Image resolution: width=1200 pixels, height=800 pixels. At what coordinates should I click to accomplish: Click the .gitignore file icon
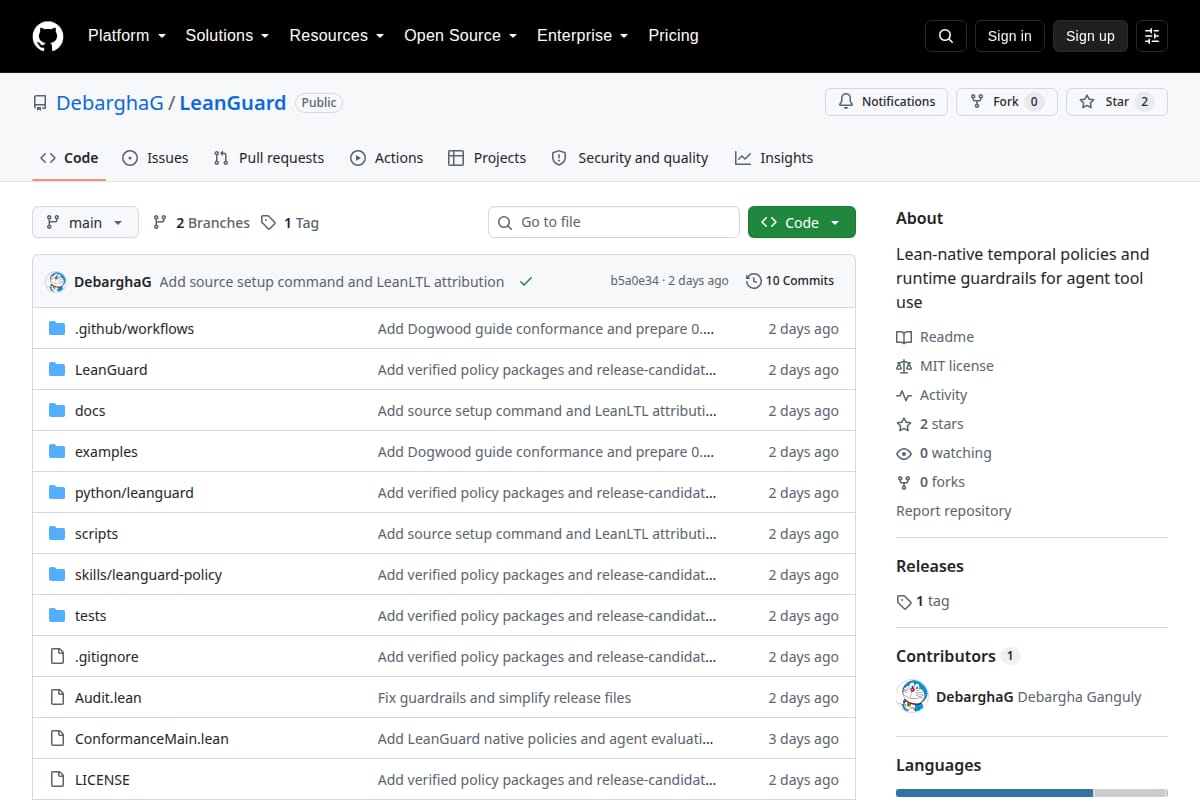pos(57,657)
